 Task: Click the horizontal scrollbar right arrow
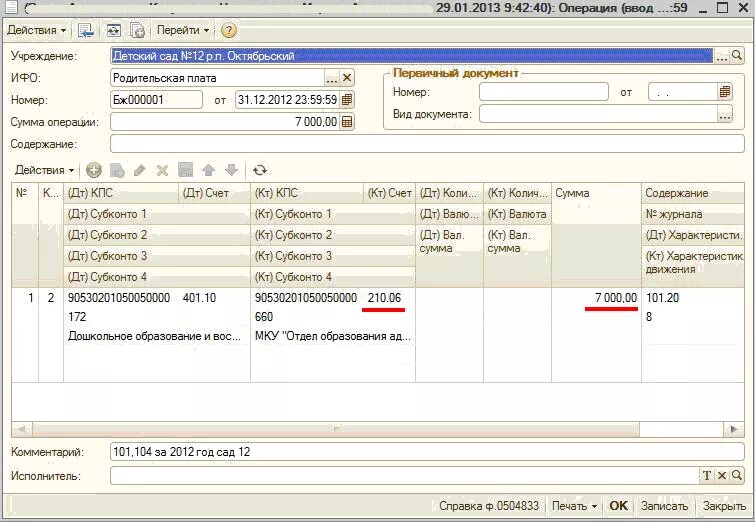[734, 429]
